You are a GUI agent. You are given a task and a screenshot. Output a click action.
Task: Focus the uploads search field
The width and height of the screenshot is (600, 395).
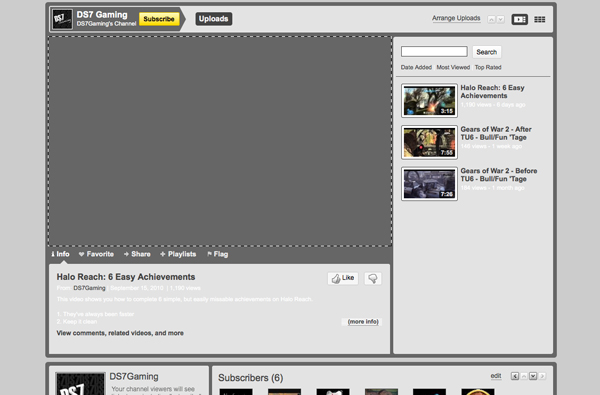[x=434, y=52]
